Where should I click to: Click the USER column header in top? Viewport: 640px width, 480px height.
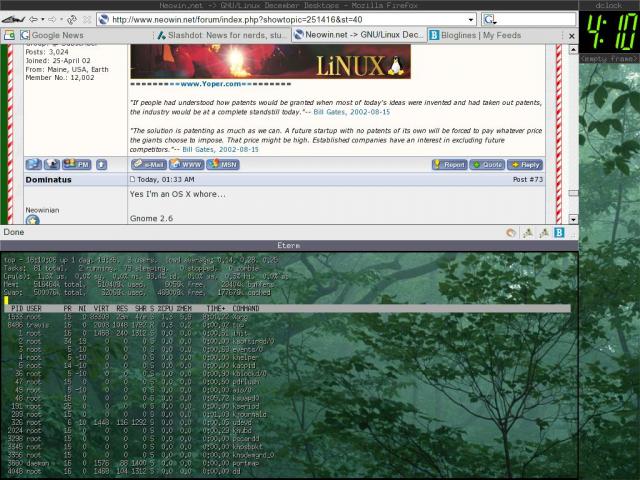34,308
